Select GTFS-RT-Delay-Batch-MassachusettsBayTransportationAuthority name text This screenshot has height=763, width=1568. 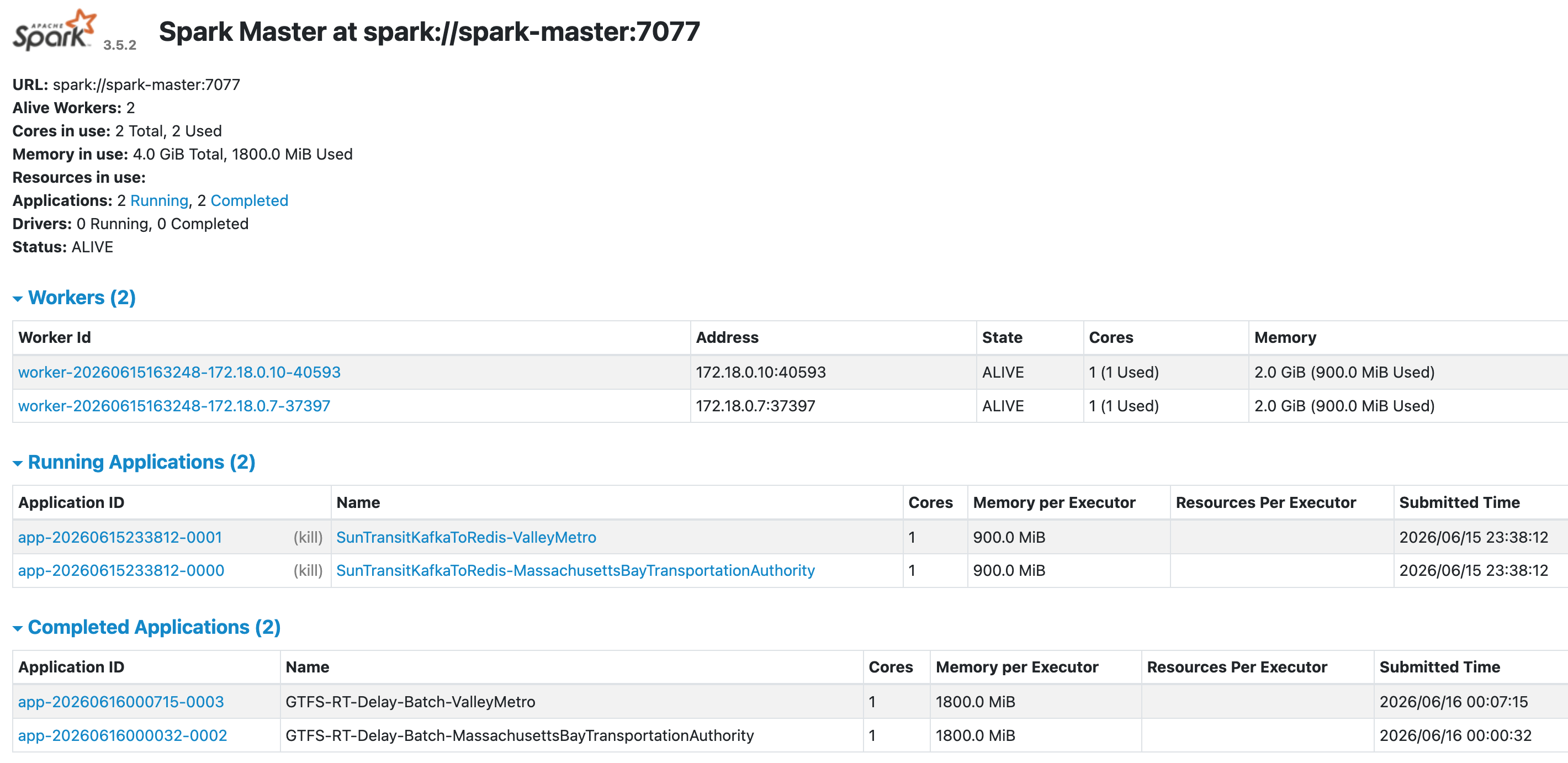click(520, 735)
